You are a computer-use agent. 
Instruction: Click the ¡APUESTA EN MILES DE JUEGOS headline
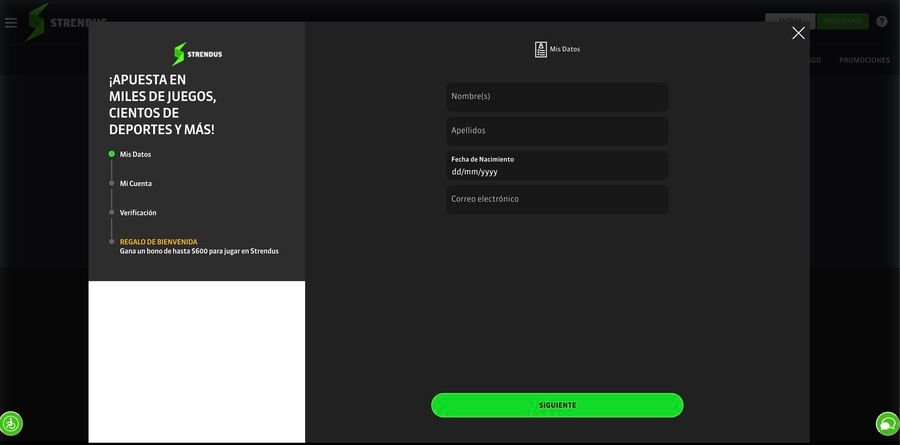click(x=162, y=105)
